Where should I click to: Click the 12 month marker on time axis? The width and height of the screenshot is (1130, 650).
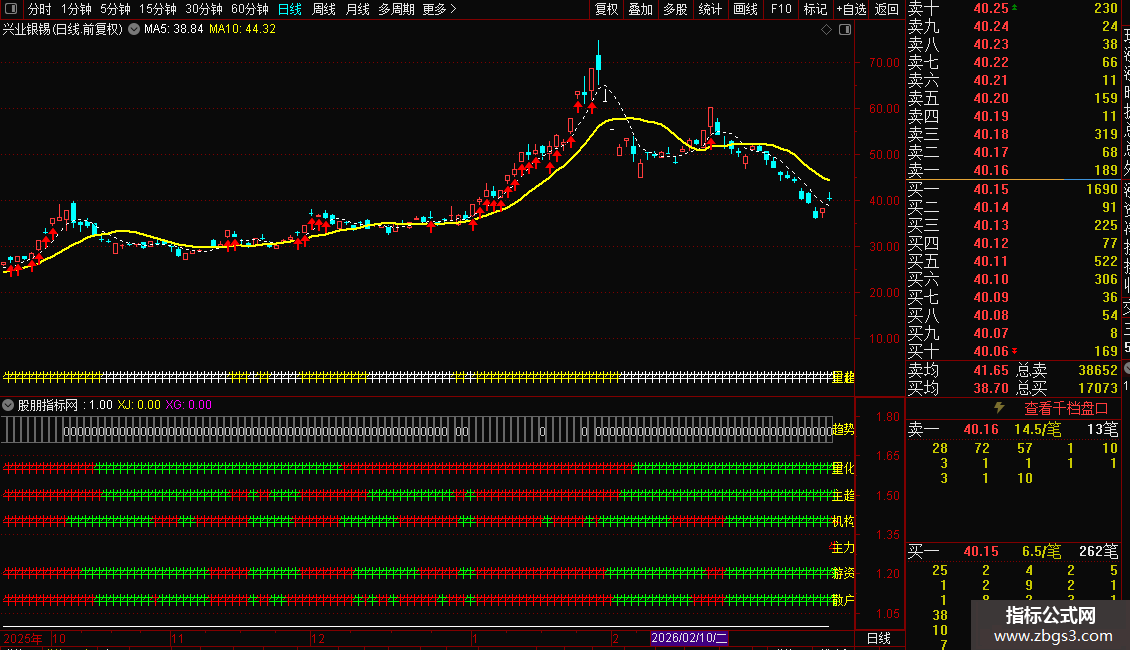pos(318,638)
